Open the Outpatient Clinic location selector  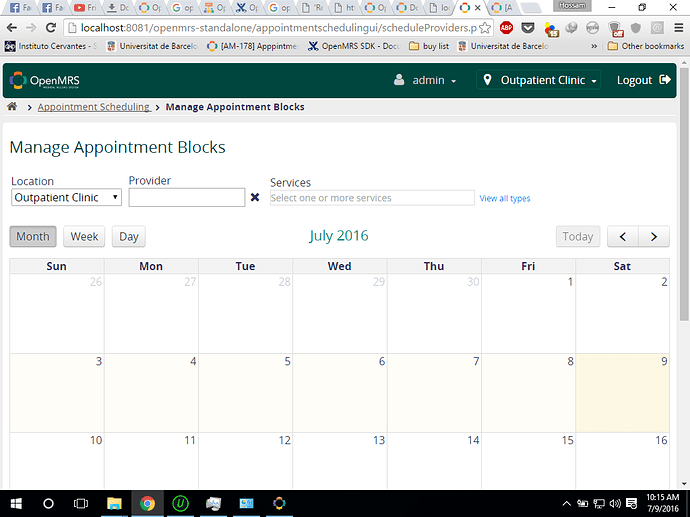click(x=540, y=80)
